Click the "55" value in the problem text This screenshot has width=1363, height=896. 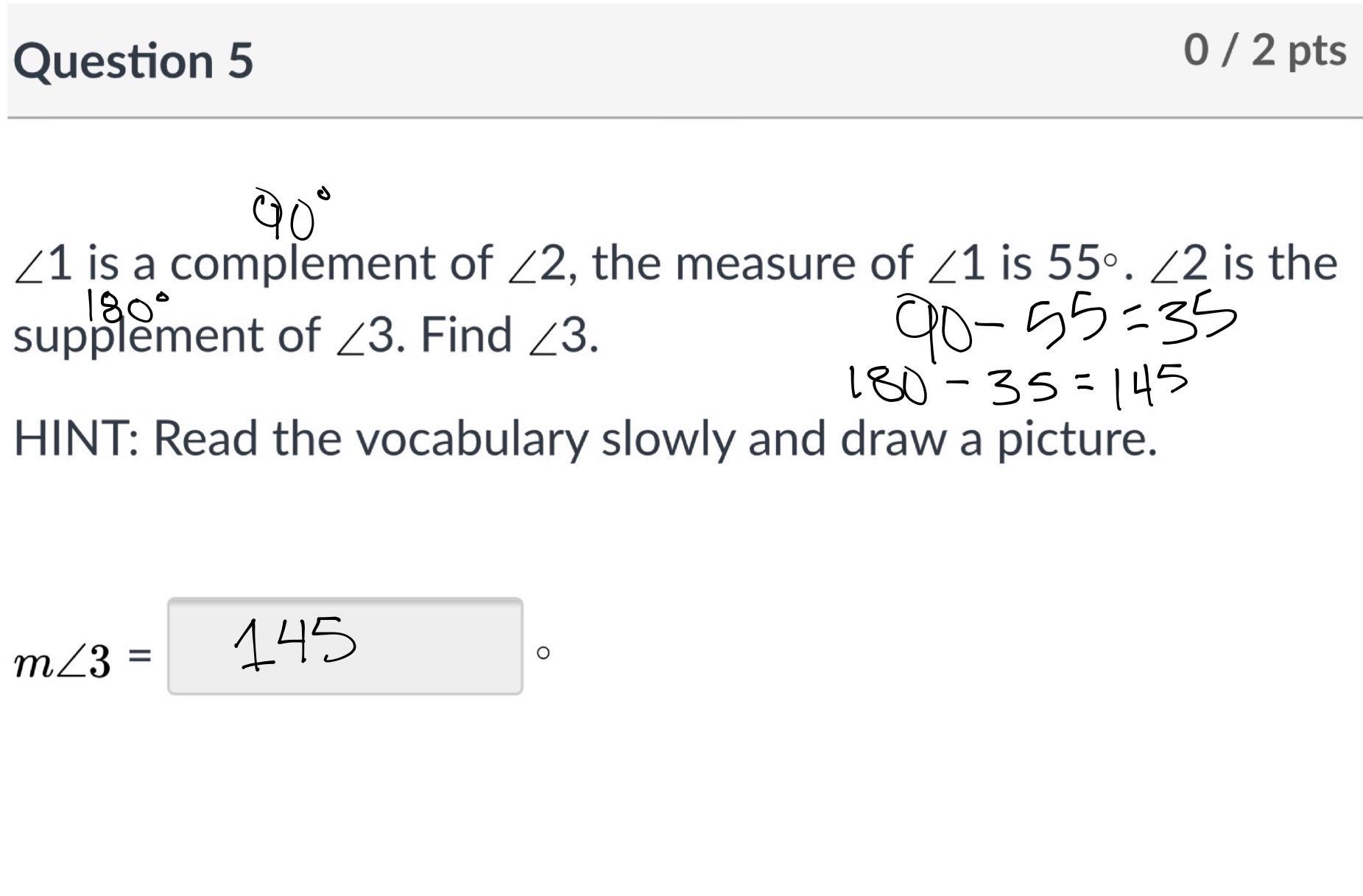click(1072, 263)
